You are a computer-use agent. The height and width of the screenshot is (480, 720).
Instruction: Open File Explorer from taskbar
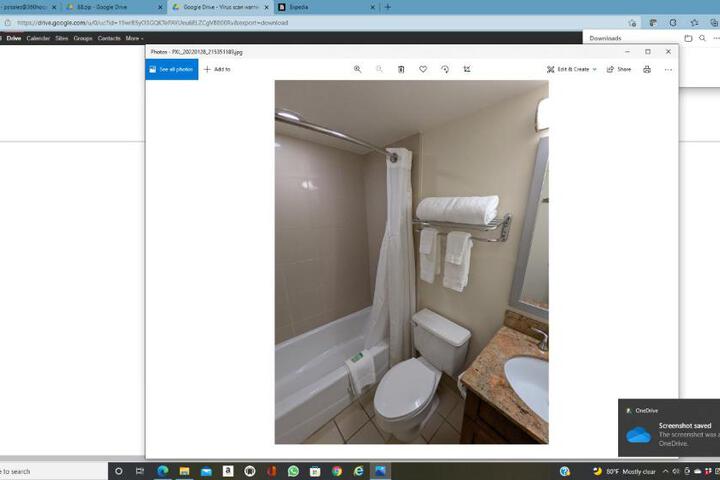coord(184,471)
